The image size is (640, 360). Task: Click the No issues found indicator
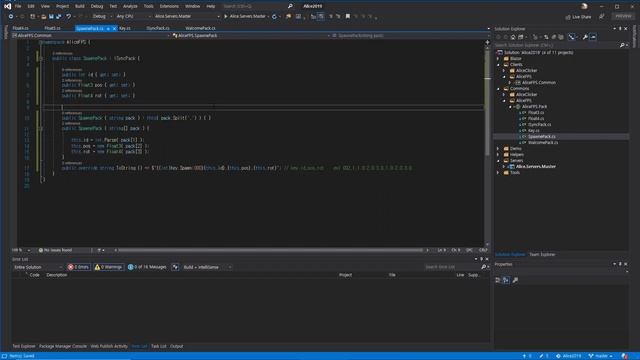pos(55,250)
